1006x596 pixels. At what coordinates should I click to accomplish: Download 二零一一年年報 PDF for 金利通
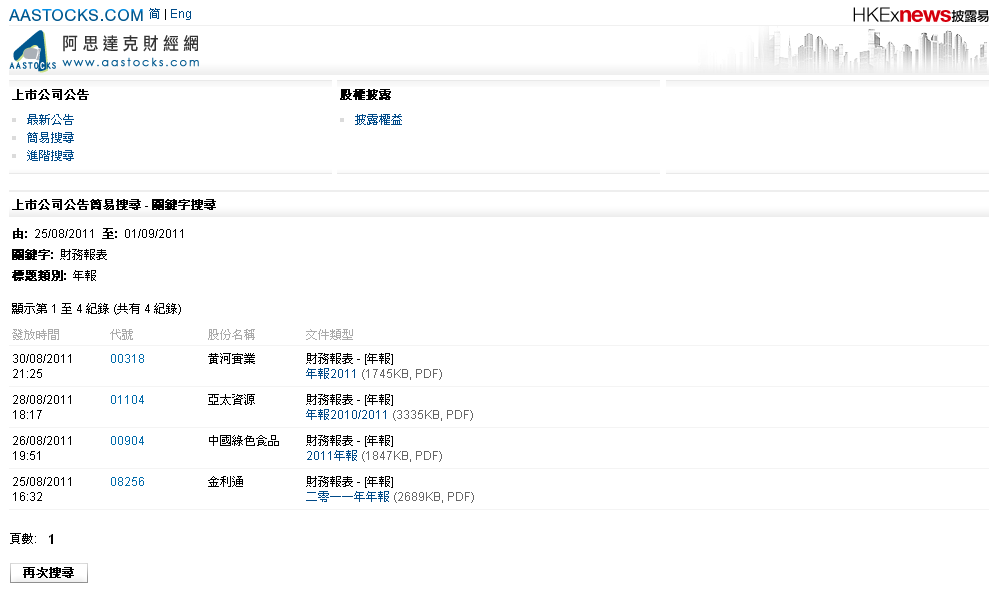tap(347, 497)
